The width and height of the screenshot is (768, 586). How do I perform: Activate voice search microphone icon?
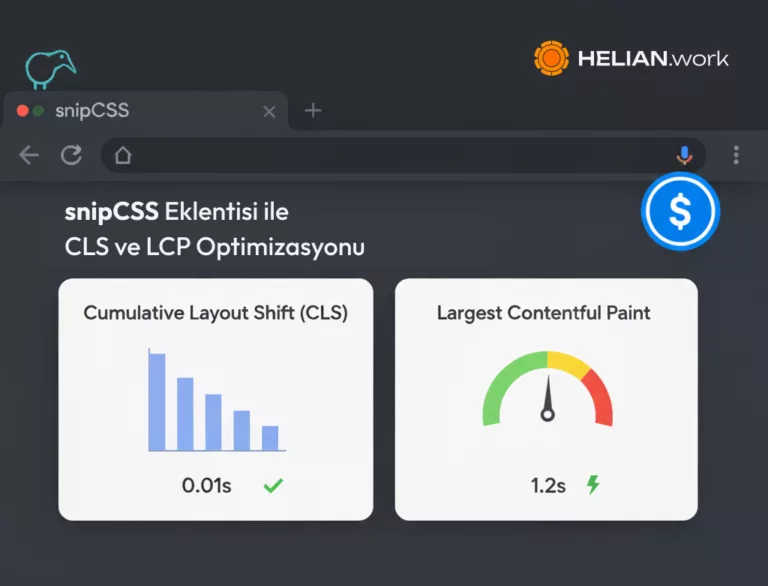point(684,155)
